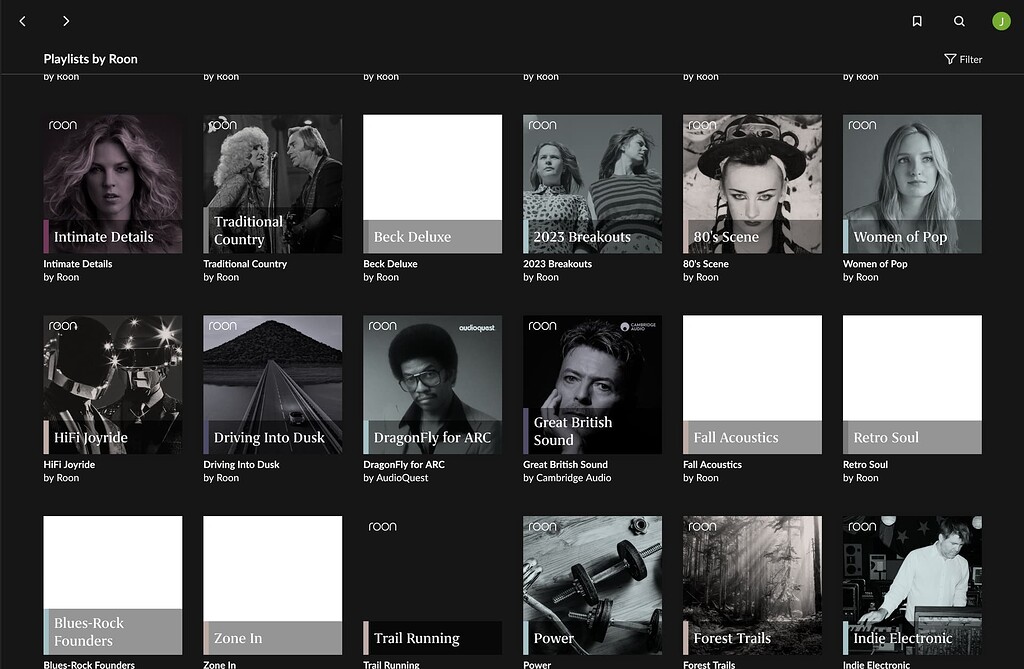The width and height of the screenshot is (1024, 669).
Task: Open the Women of Pop playlist
Action: pos(912,183)
